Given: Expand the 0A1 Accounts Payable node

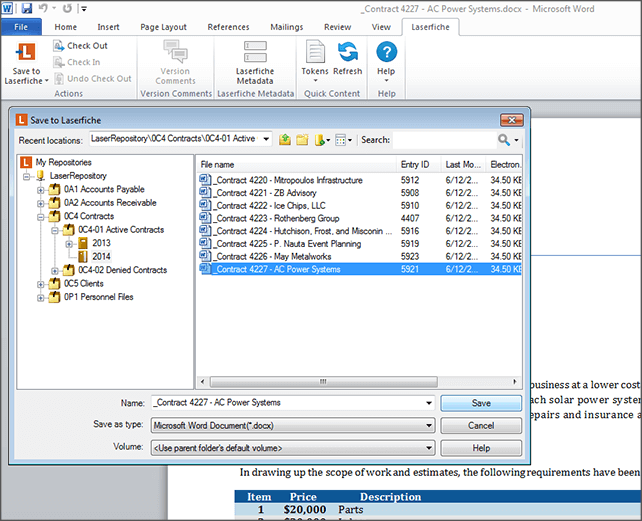Looking at the screenshot, I should click(40, 190).
